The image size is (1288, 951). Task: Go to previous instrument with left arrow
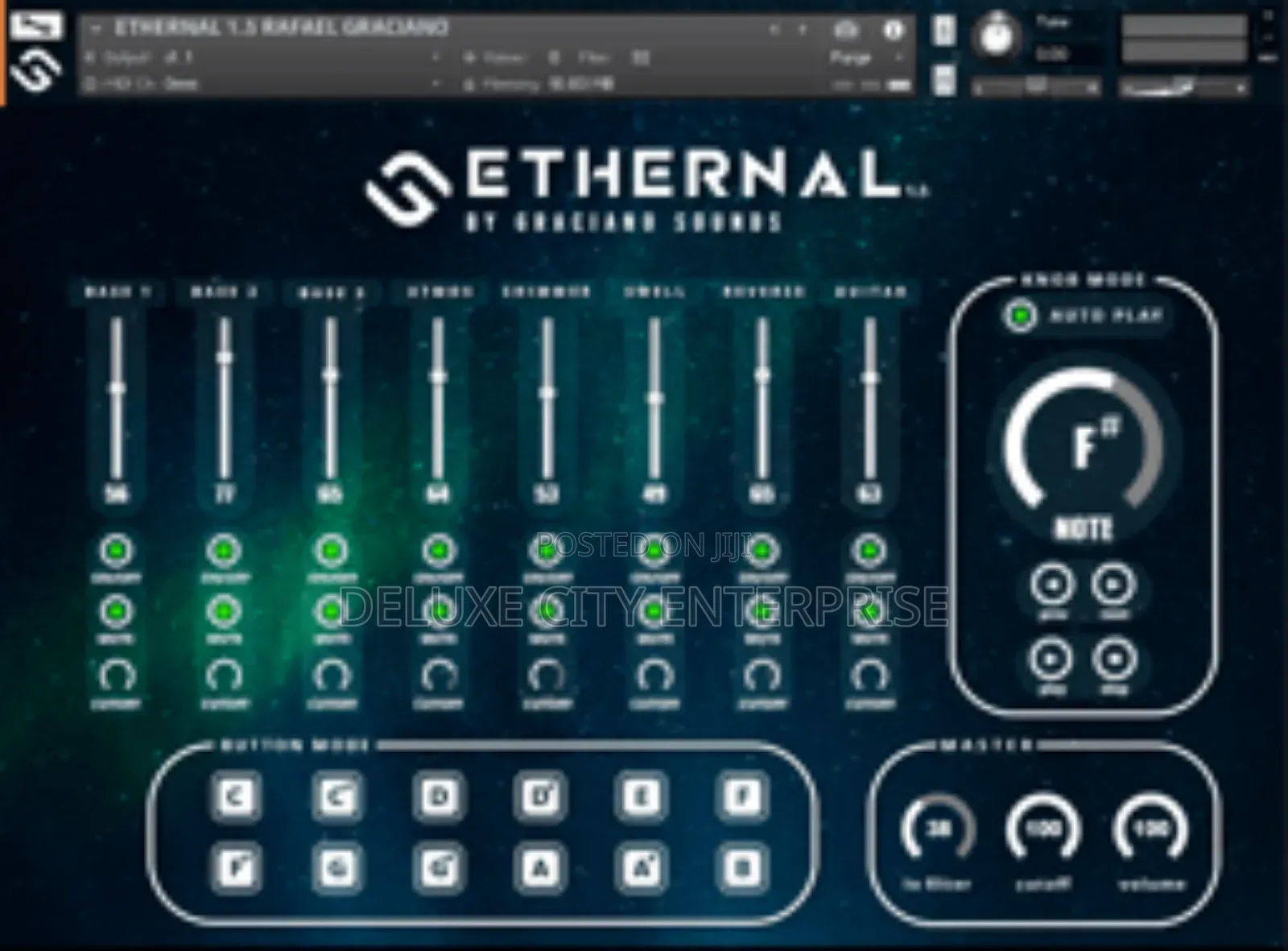(774, 31)
